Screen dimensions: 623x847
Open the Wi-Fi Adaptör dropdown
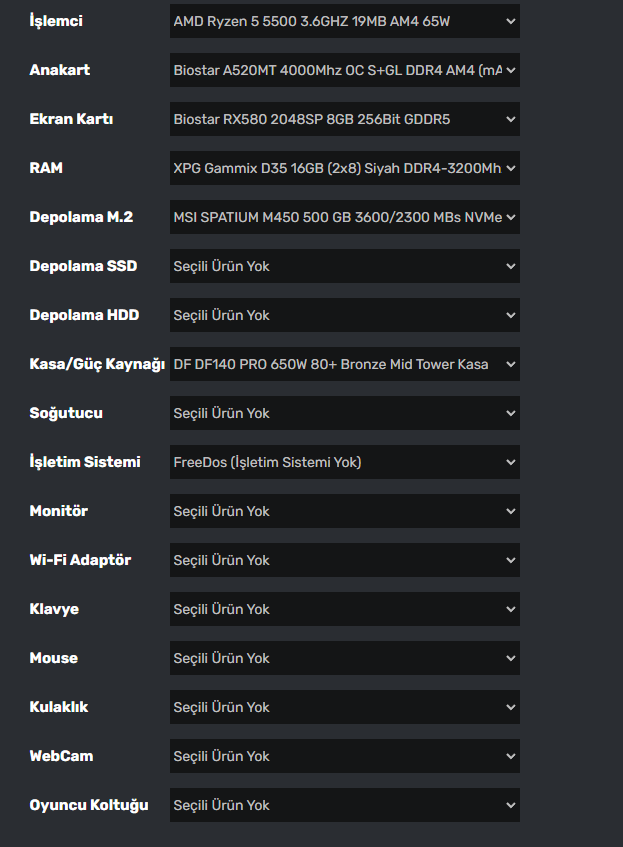344,560
